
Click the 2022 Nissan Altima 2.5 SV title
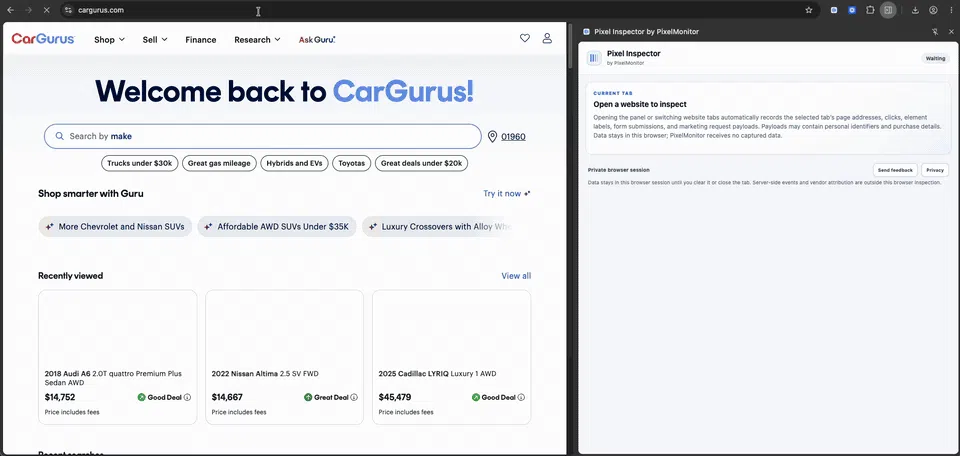pyautogui.click(x=265, y=373)
